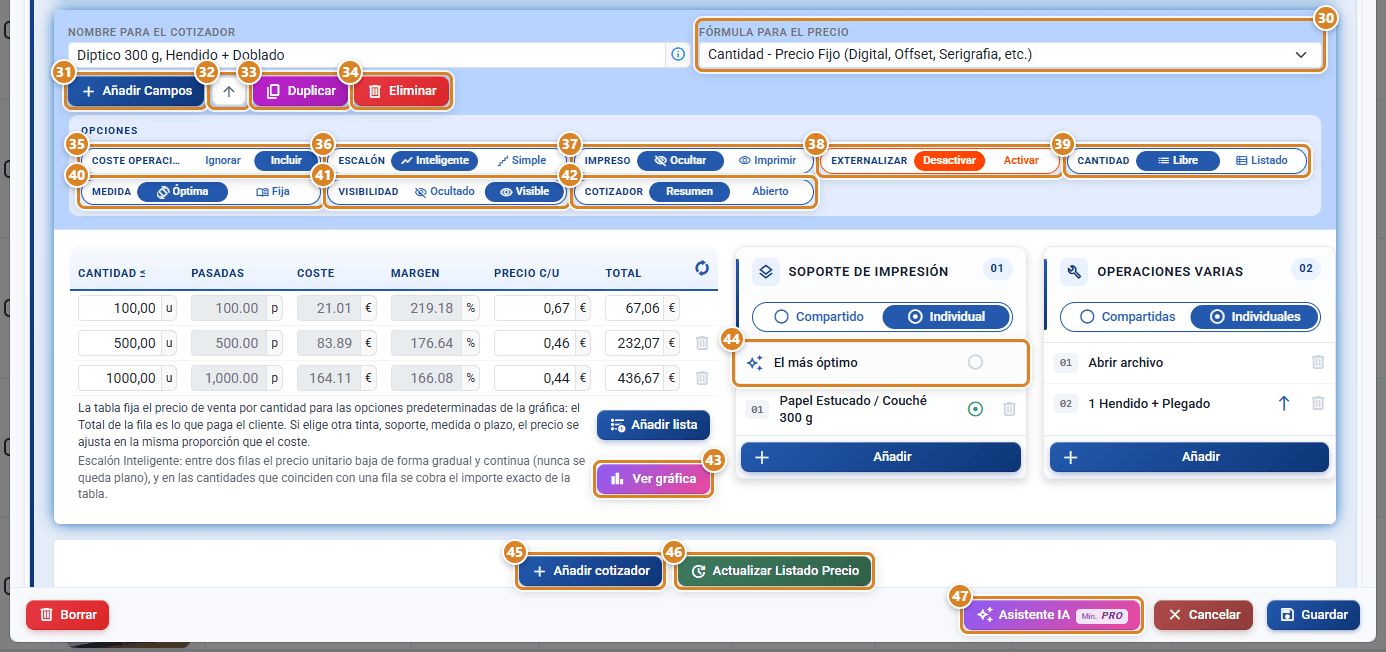Click the red Borrar button
Screen dimensions: 1386x652
coord(67,615)
